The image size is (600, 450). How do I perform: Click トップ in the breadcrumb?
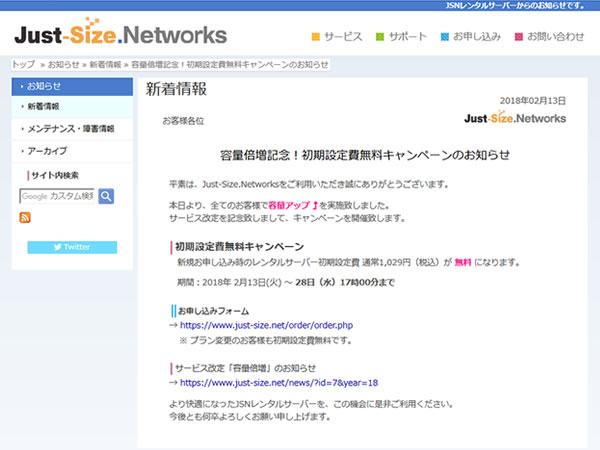tap(24, 64)
